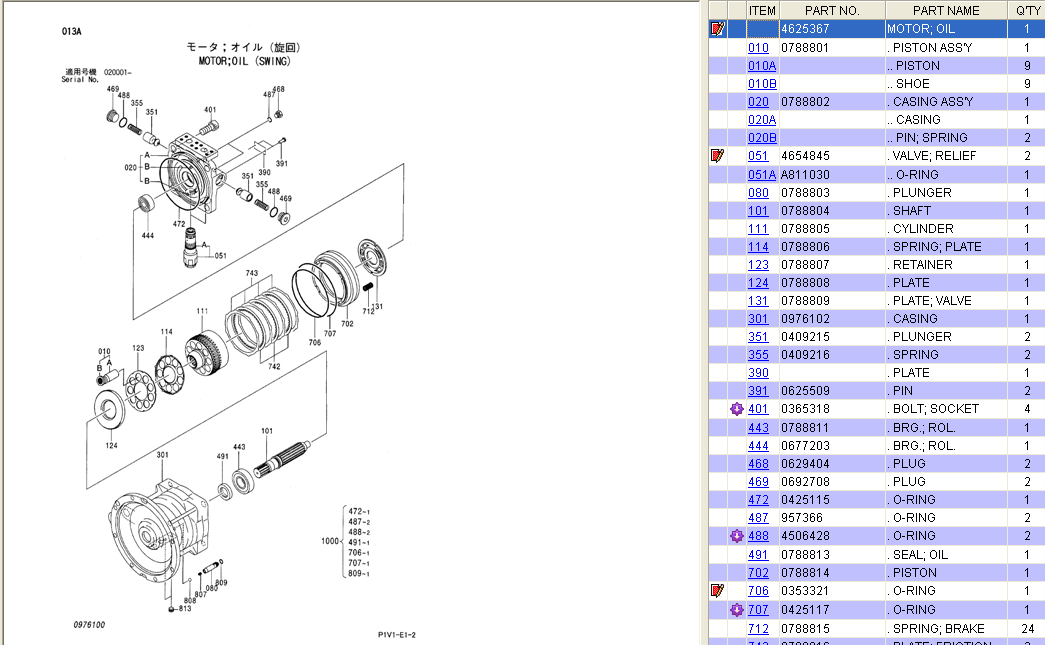This screenshot has height=645, width=1045.
Task: Click the red note icon beside item 706
Action: [716, 591]
